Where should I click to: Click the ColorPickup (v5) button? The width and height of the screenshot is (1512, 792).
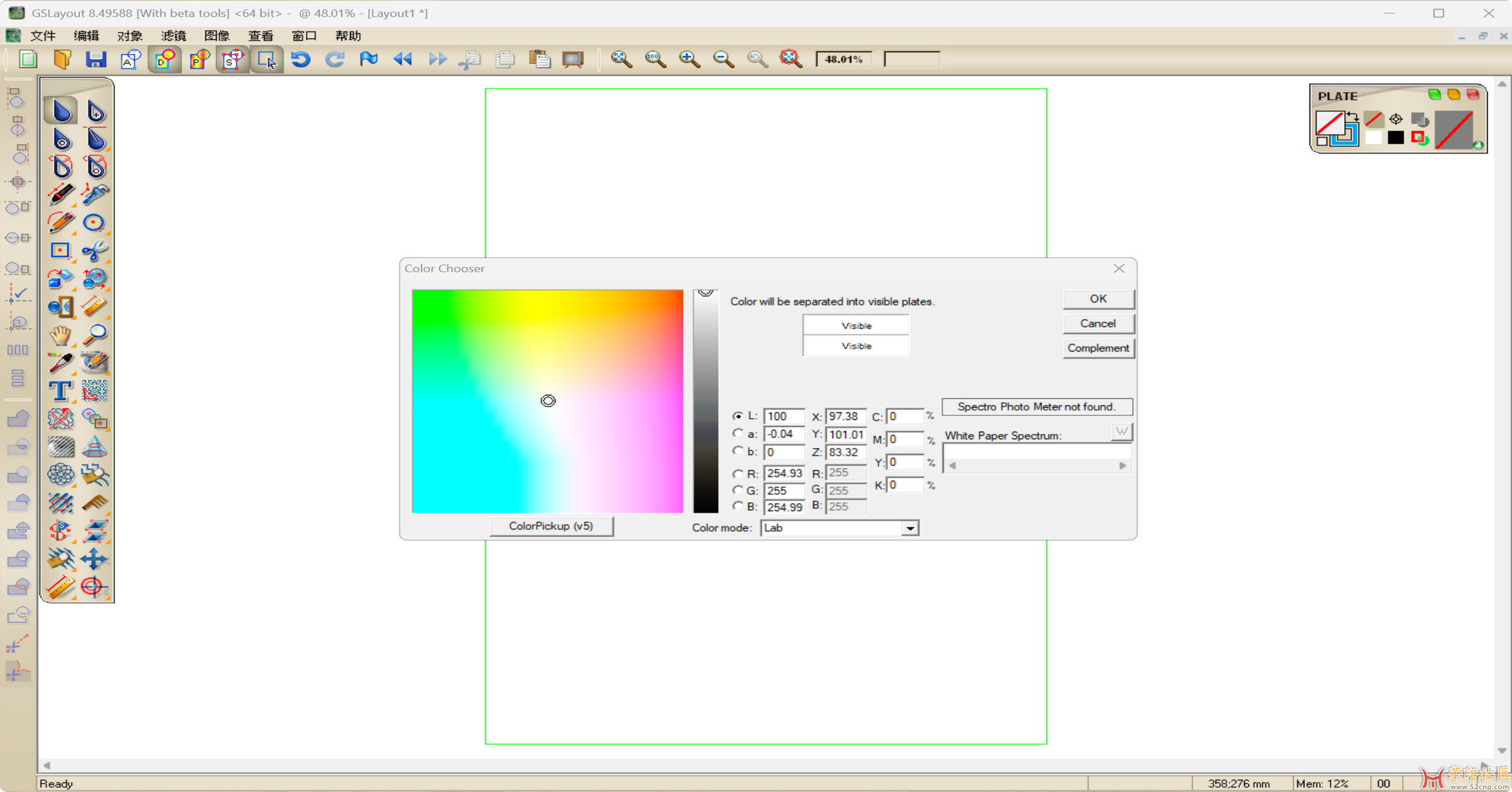(x=551, y=526)
